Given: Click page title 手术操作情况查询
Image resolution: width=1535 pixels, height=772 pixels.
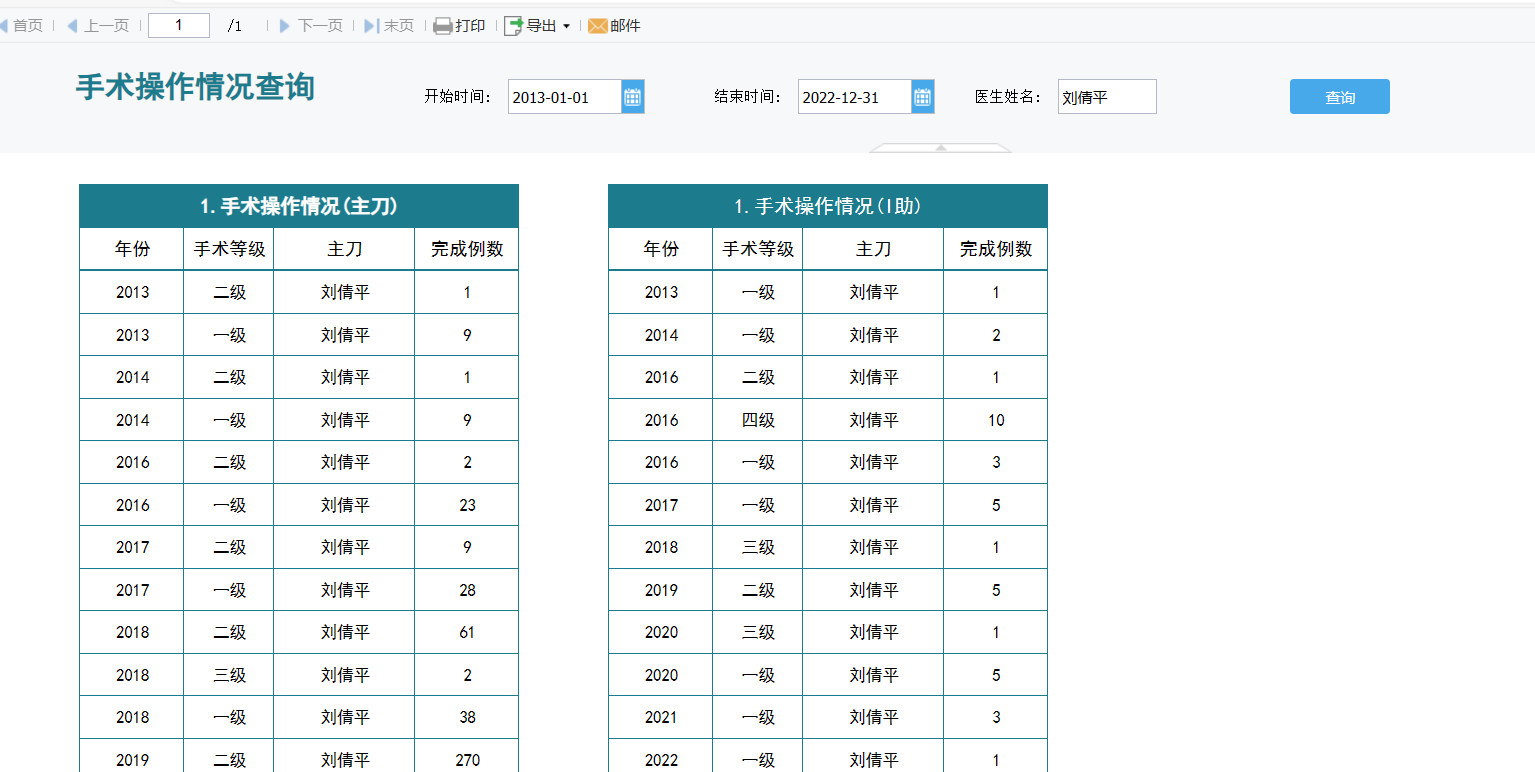Looking at the screenshot, I should click(195, 88).
